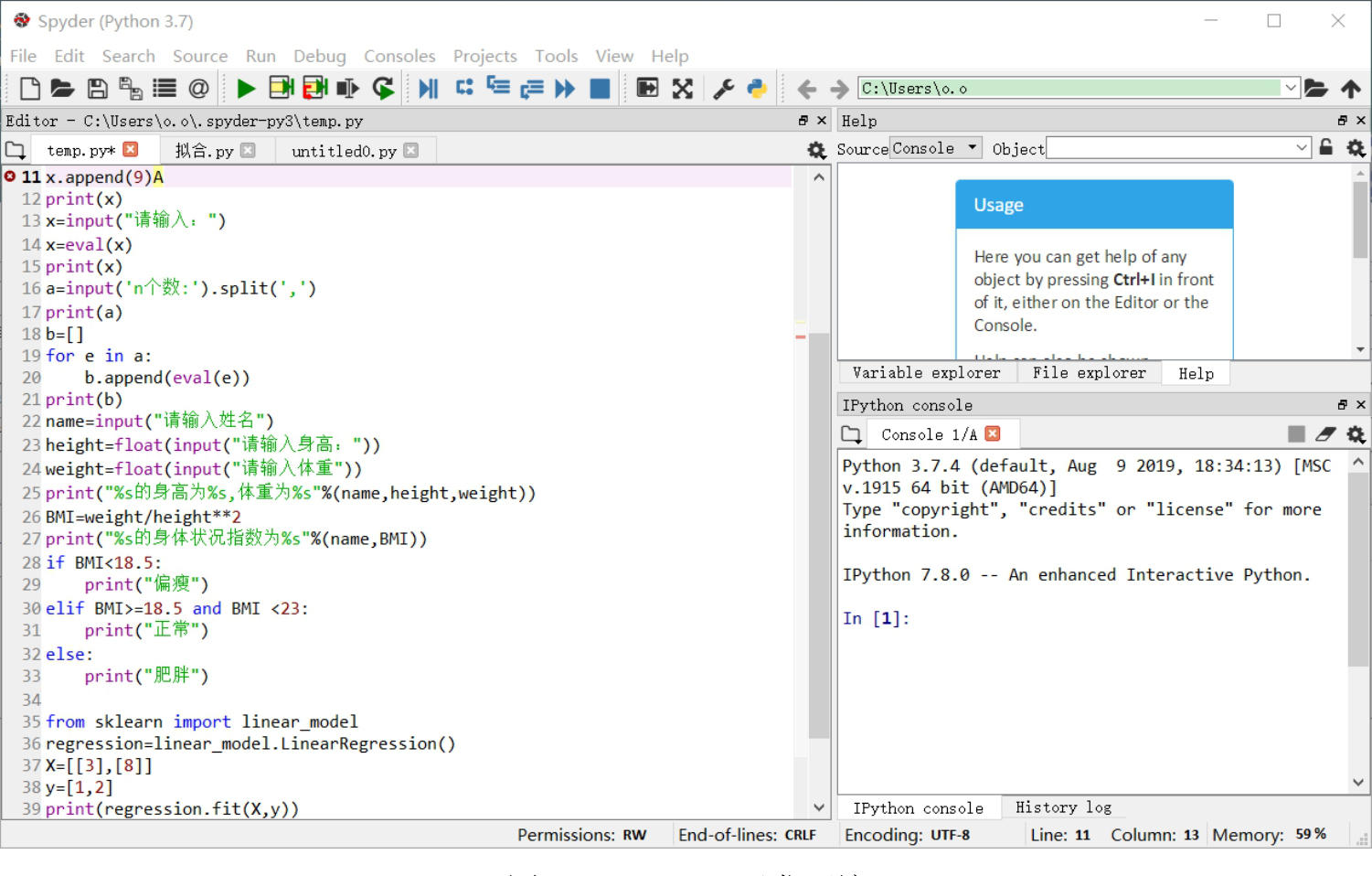Screen dimensions: 1372x876
Task: Click the Python path manager icon
Action: (x=756, y=89)
